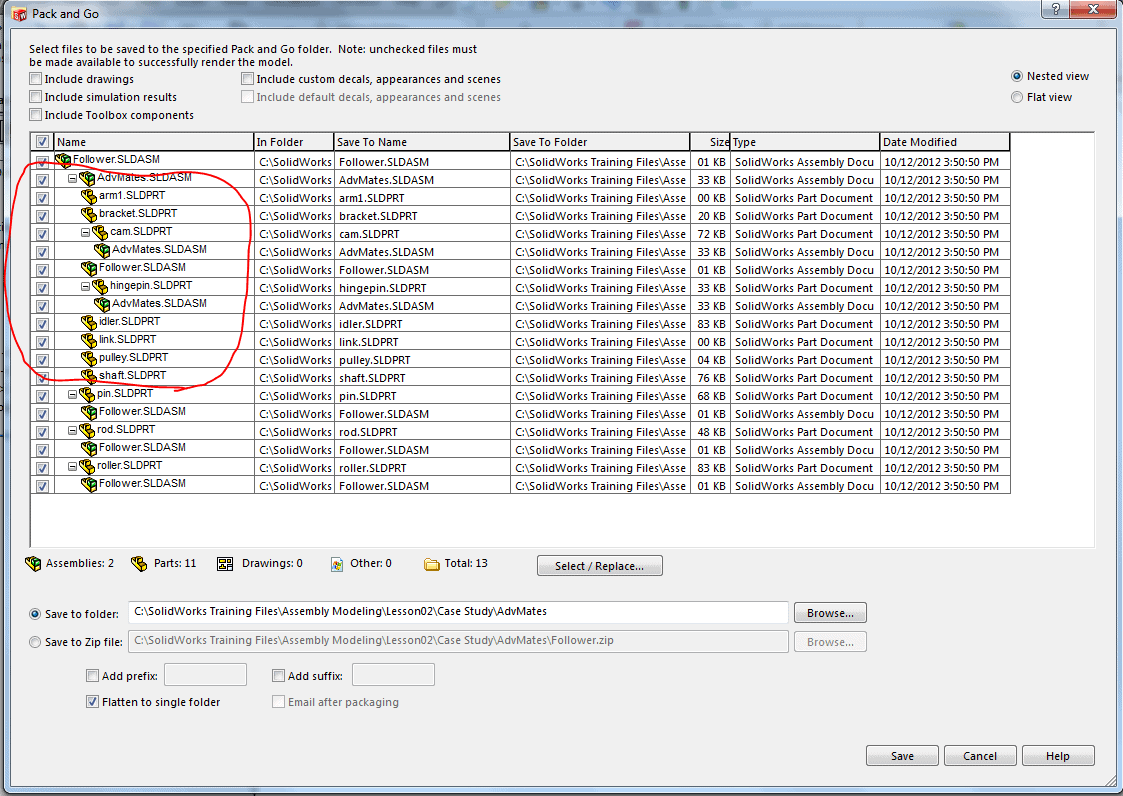
Task: Click the bracket.SLDPRT part icon
Action: click(89, 215)
